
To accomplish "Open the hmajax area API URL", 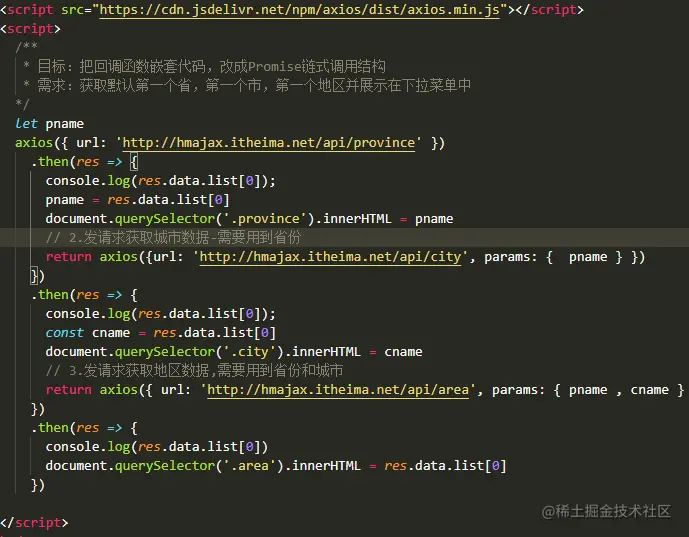I will (x=338, y=390).
